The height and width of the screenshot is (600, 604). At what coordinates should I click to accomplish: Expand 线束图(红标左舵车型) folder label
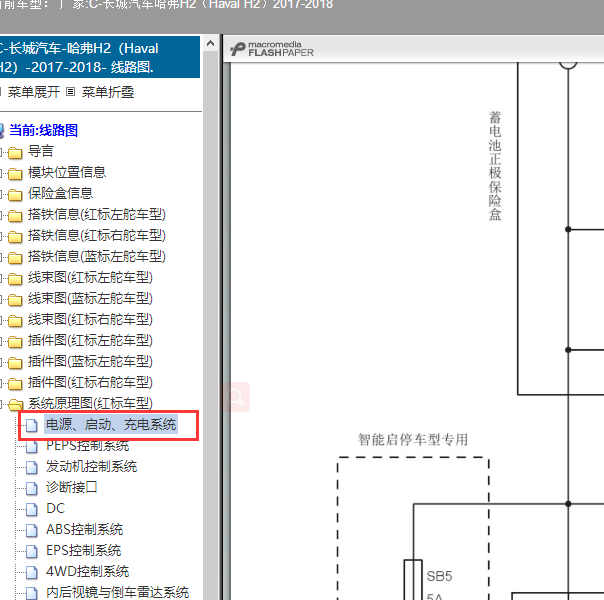pos(90,277)
